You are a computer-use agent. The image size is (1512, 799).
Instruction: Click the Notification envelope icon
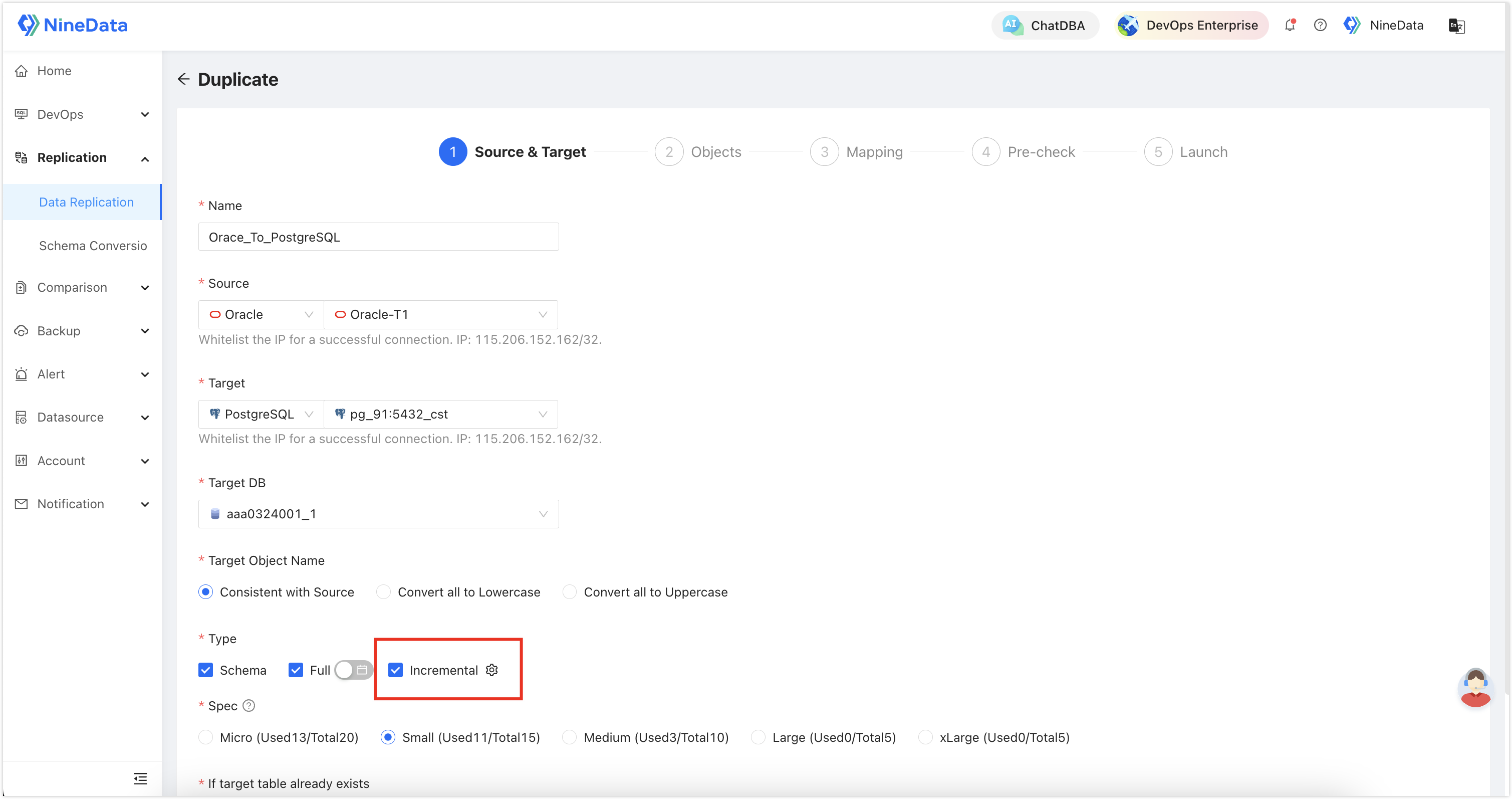(x=21, y=504)
